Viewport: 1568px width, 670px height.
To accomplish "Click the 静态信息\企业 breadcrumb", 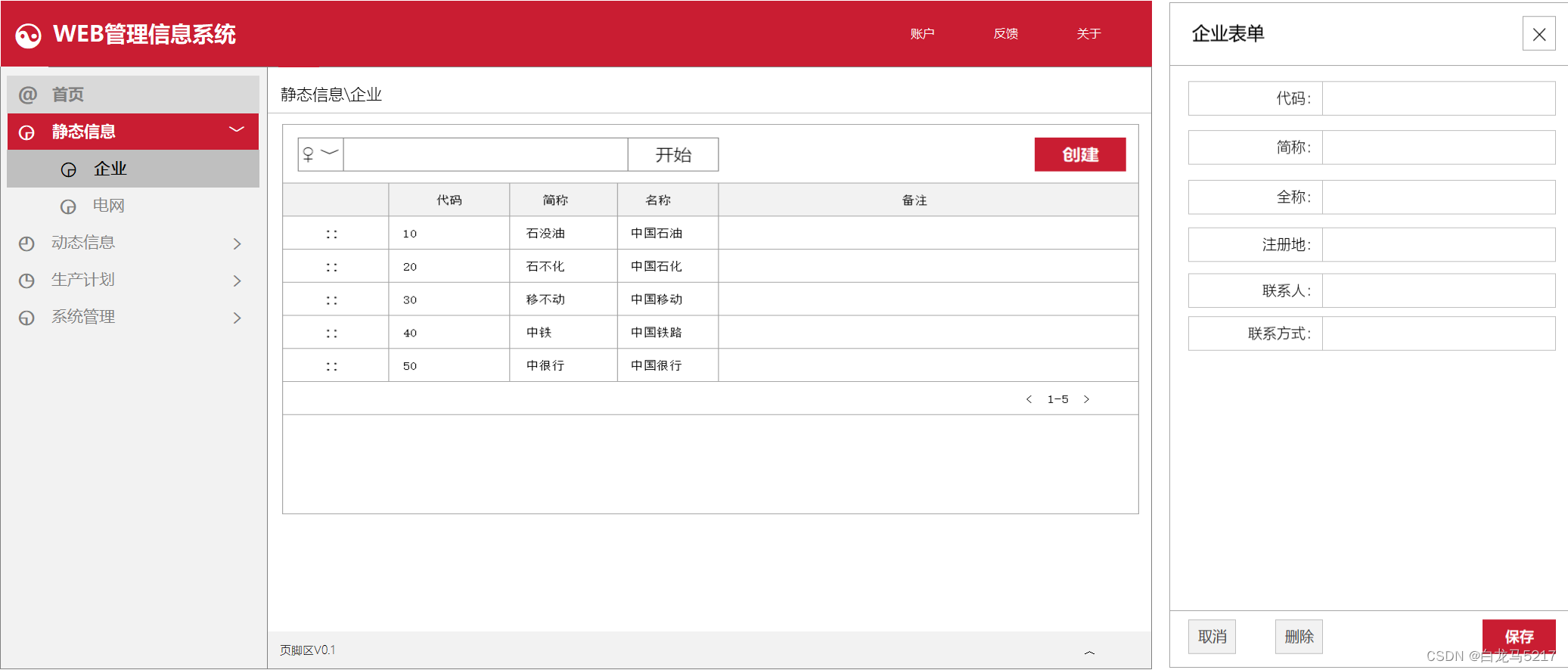I will pos(331,95).
